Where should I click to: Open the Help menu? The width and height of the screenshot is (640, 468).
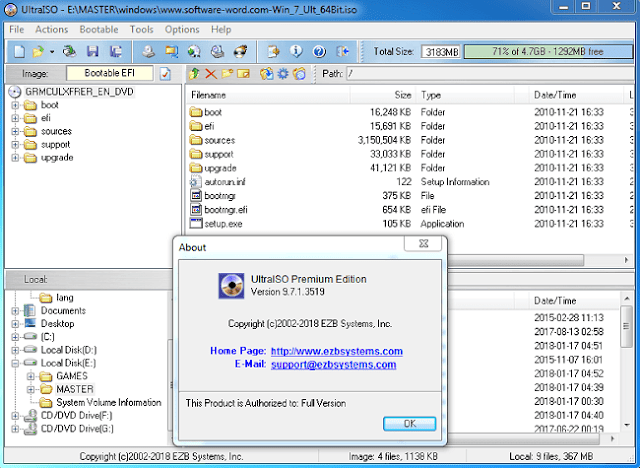(x=221, y=29)
